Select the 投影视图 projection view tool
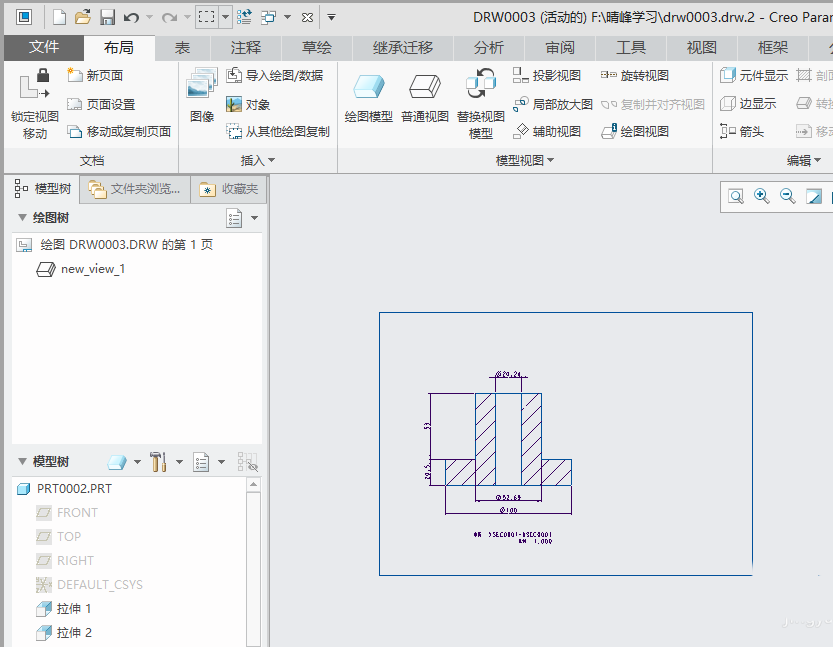 click(x=555, y=74)
